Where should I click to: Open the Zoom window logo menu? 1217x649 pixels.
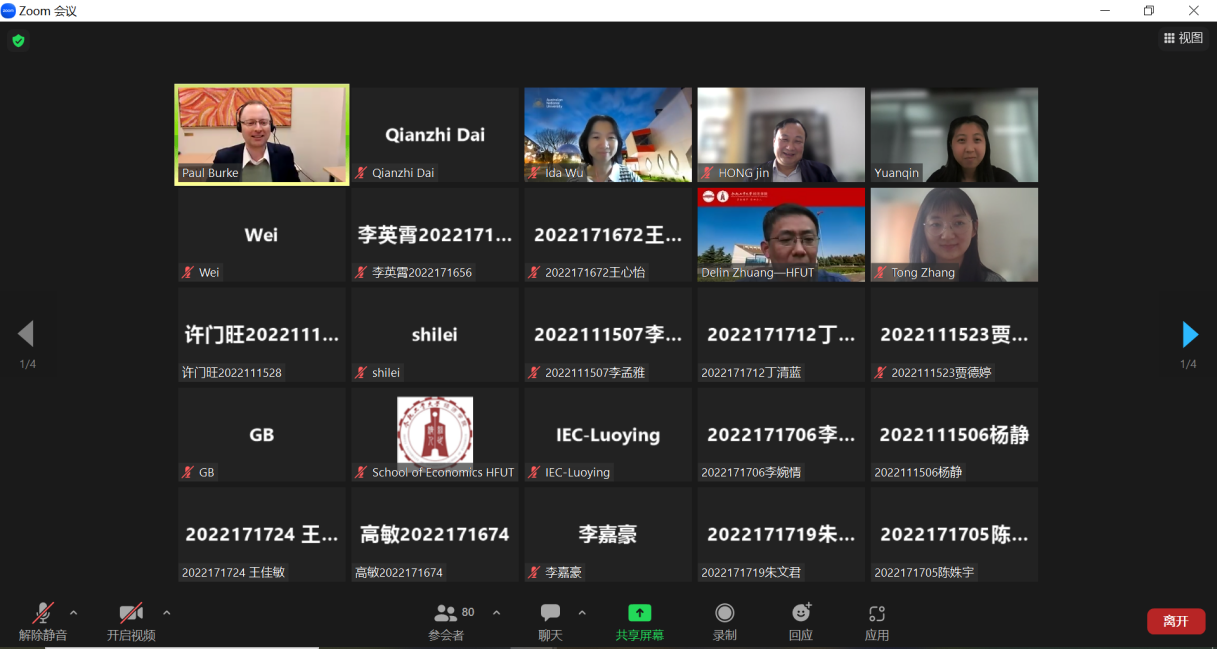[x=9, y=10]
